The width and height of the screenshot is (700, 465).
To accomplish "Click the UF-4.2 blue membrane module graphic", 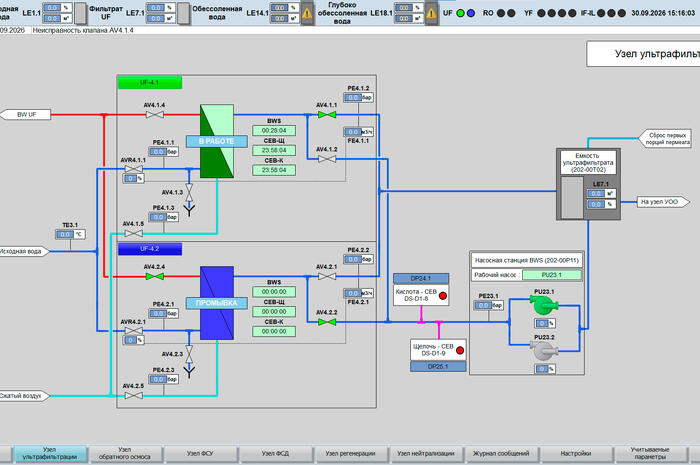I will pyautogui.click(x=217, y=303).
